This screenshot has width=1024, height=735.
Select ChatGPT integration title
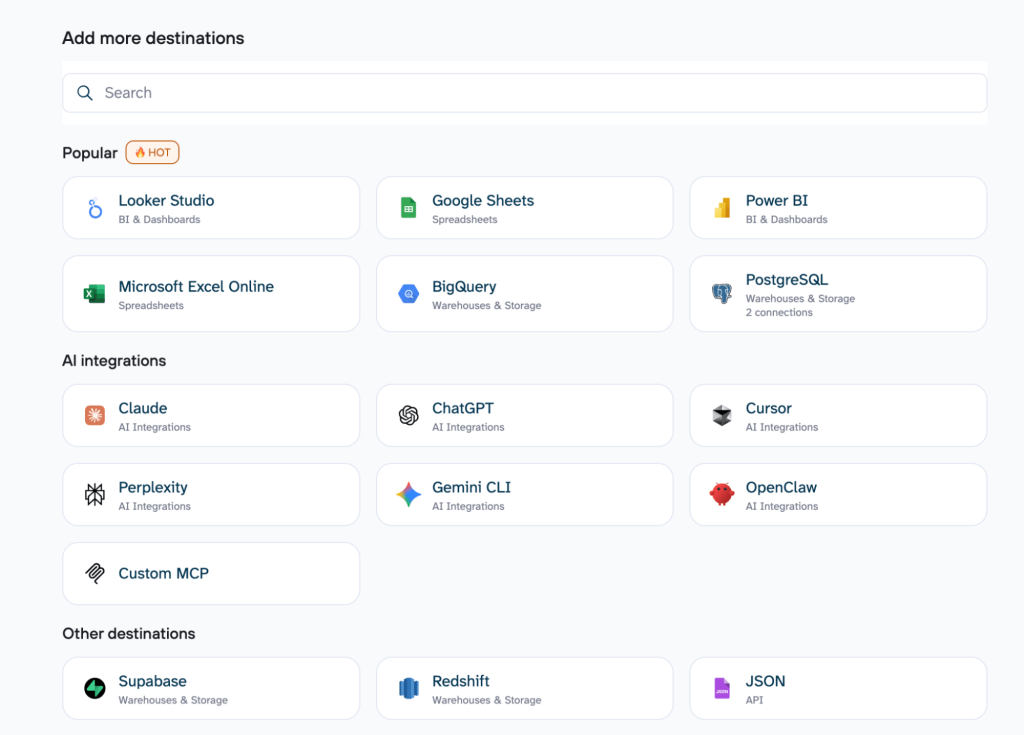point(463,408)
